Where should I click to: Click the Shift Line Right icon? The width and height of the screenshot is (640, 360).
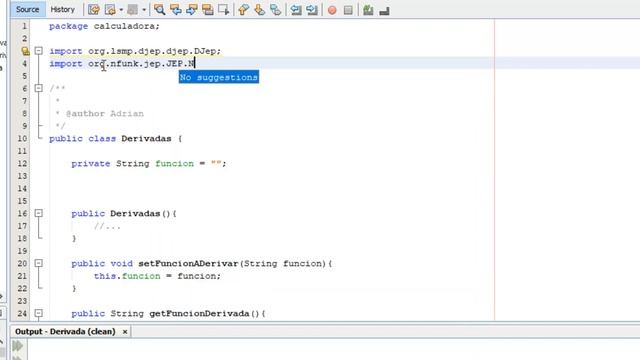pyautogui.click(x=312, y=10)
